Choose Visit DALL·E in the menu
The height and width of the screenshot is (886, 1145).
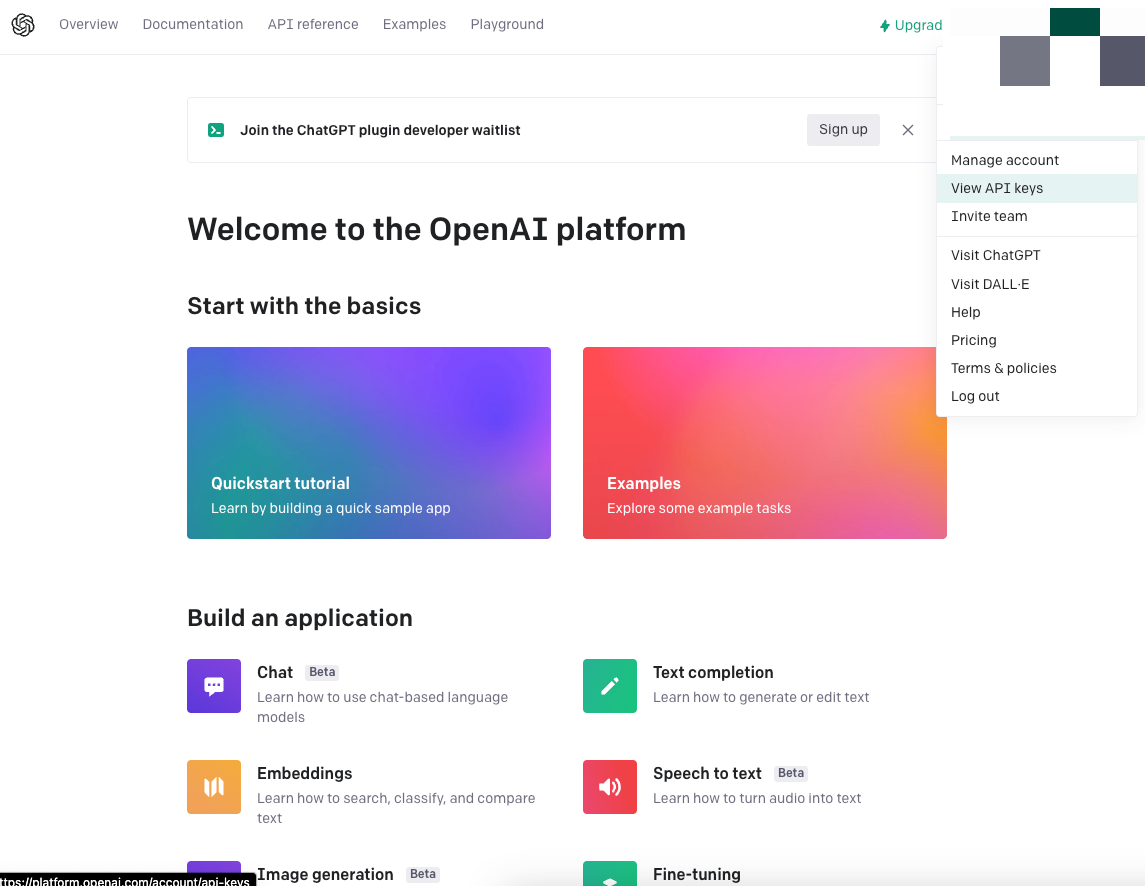(1037, 284)
